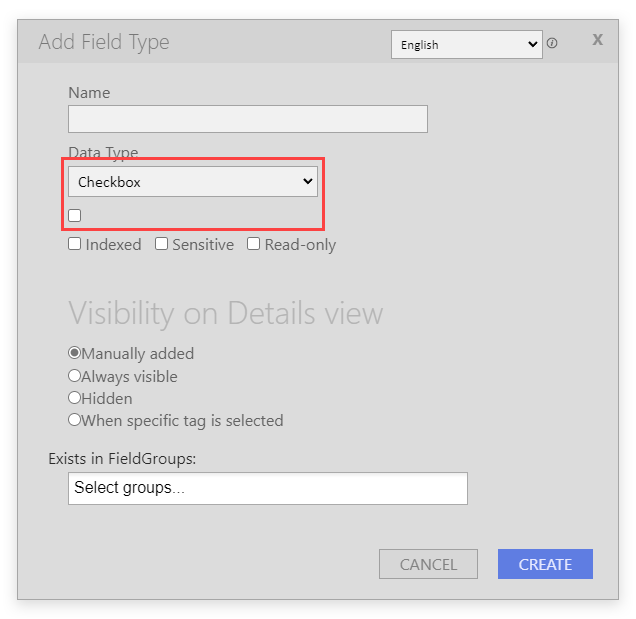Click the CREATE button
Viewport: 636px width, 619px height.
[x=545, y=564]
